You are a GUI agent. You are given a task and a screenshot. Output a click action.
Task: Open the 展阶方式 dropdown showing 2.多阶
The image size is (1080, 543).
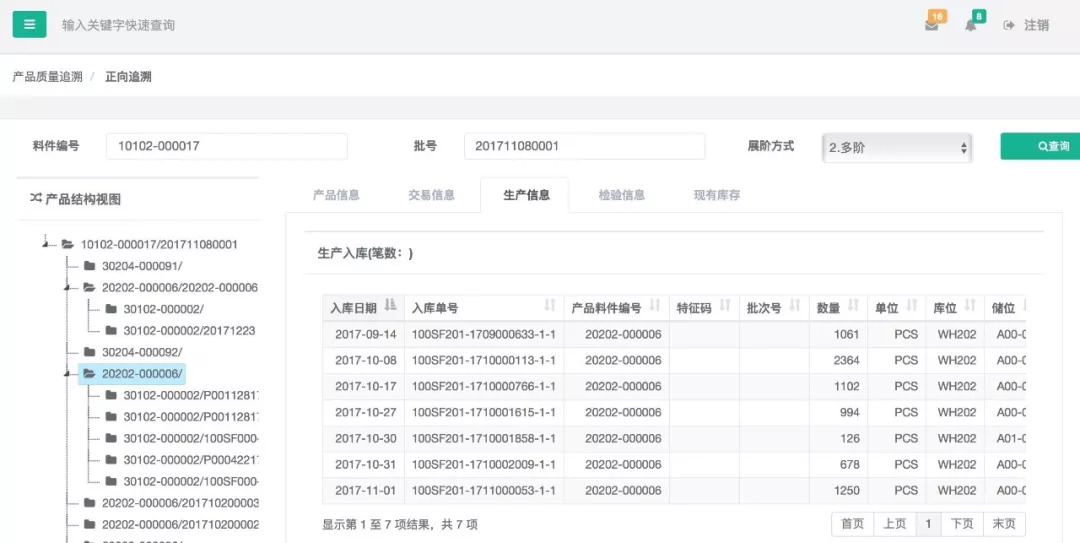click(x=897, y=147)
